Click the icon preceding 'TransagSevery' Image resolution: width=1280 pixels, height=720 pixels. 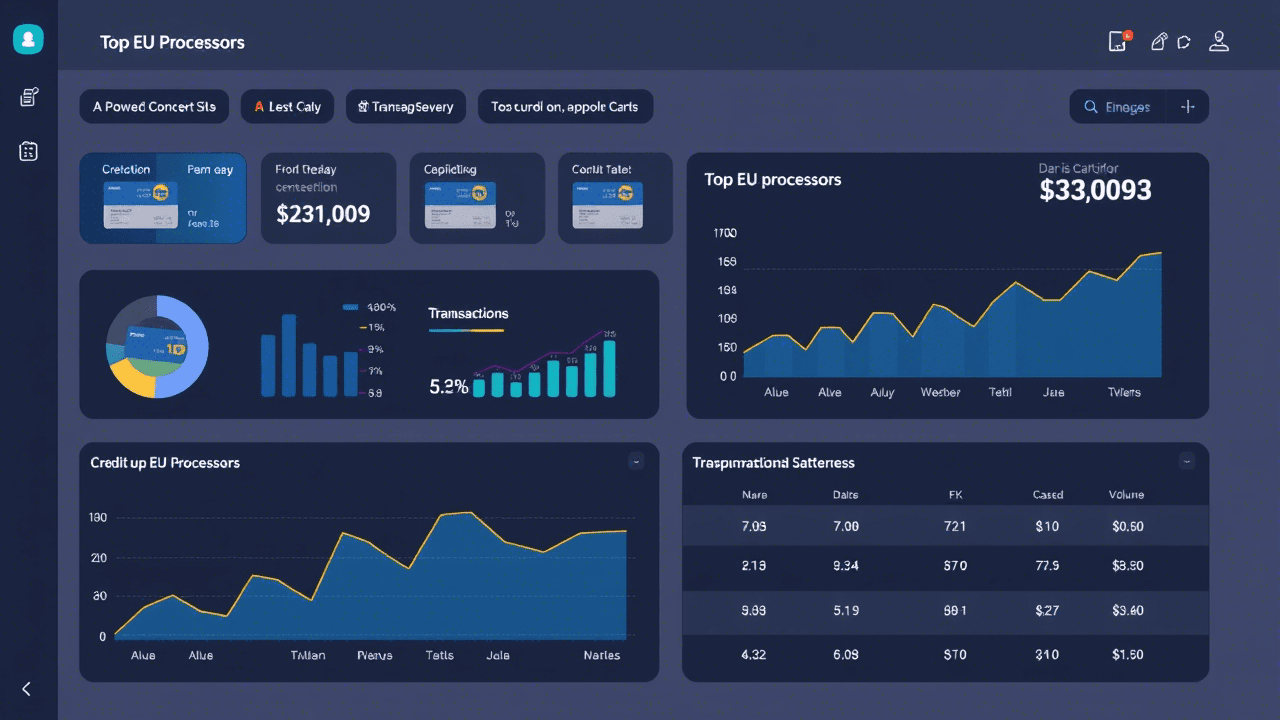363,106
